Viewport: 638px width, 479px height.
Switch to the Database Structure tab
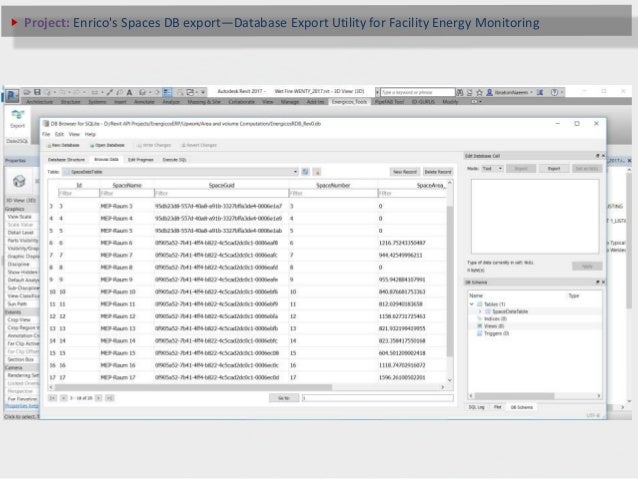(x=66, y=160)
